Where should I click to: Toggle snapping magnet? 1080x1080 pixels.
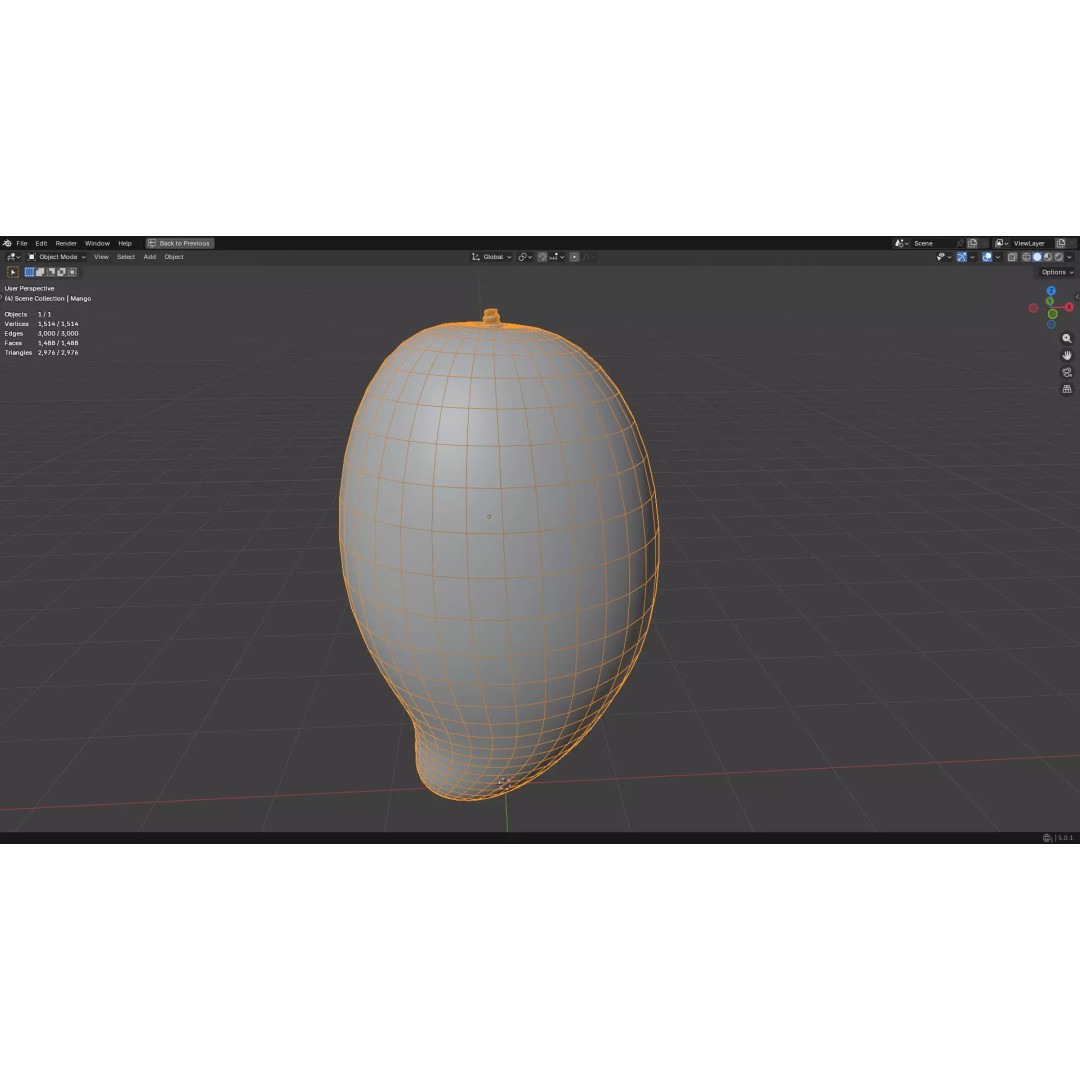coord(542,257)
